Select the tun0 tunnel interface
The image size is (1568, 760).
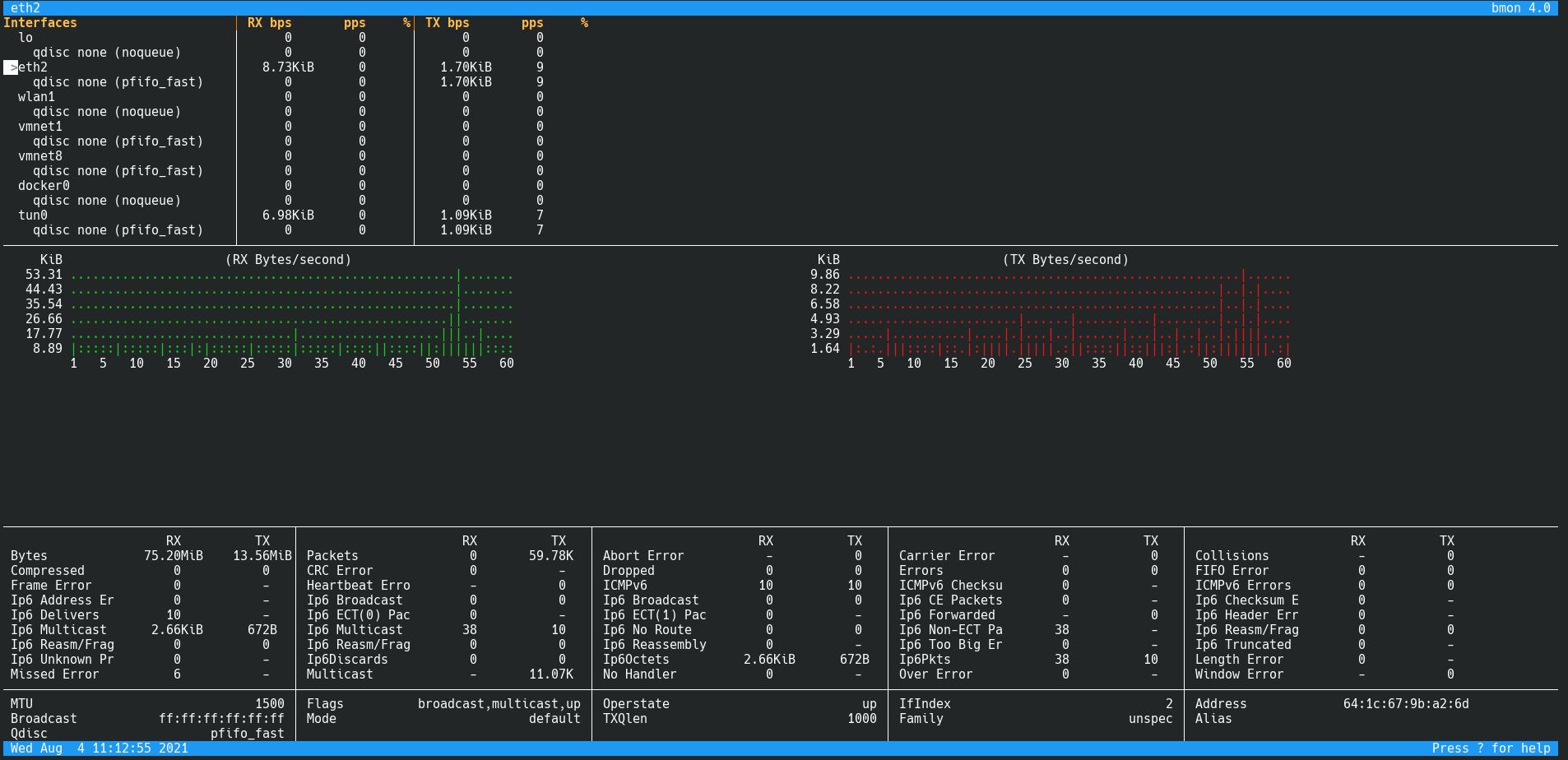33,215
